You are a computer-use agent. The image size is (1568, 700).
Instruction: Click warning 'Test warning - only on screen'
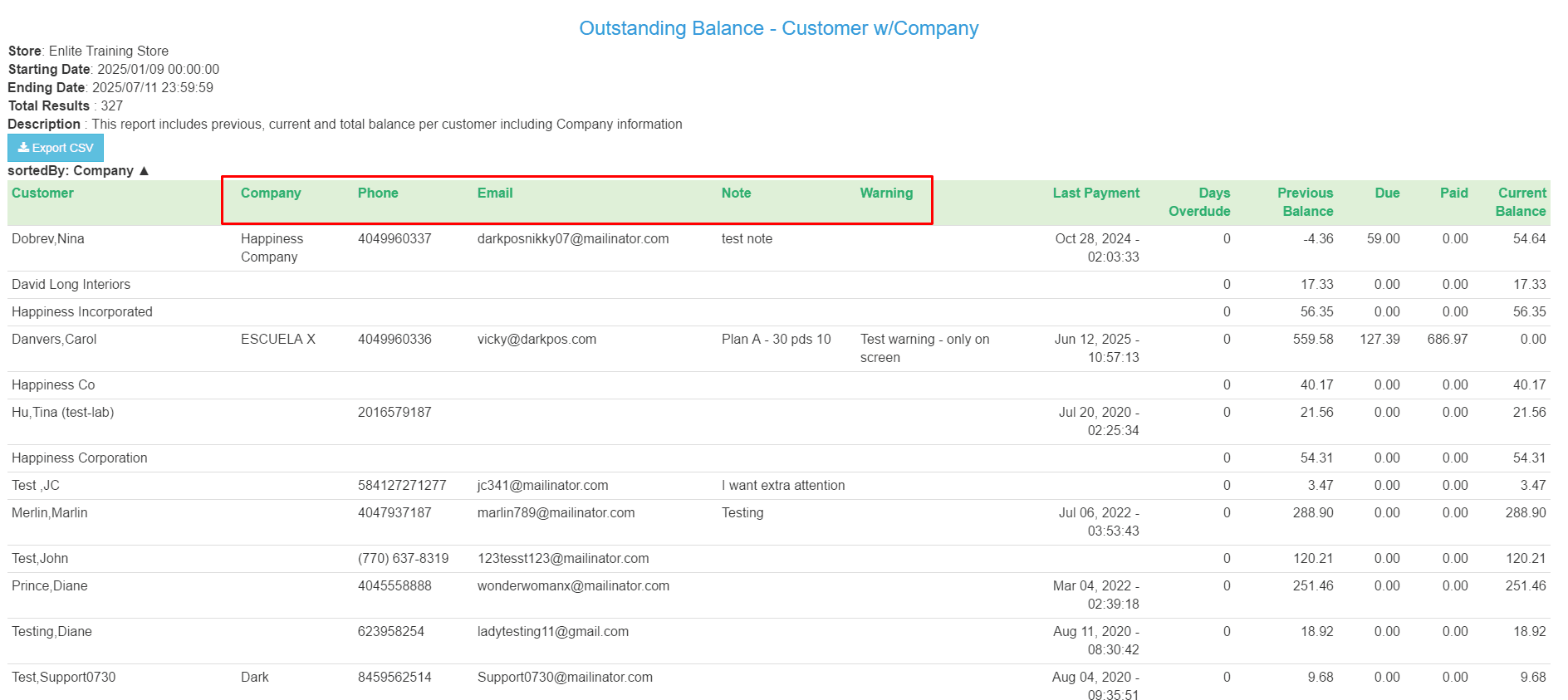[x=925, y=348]
